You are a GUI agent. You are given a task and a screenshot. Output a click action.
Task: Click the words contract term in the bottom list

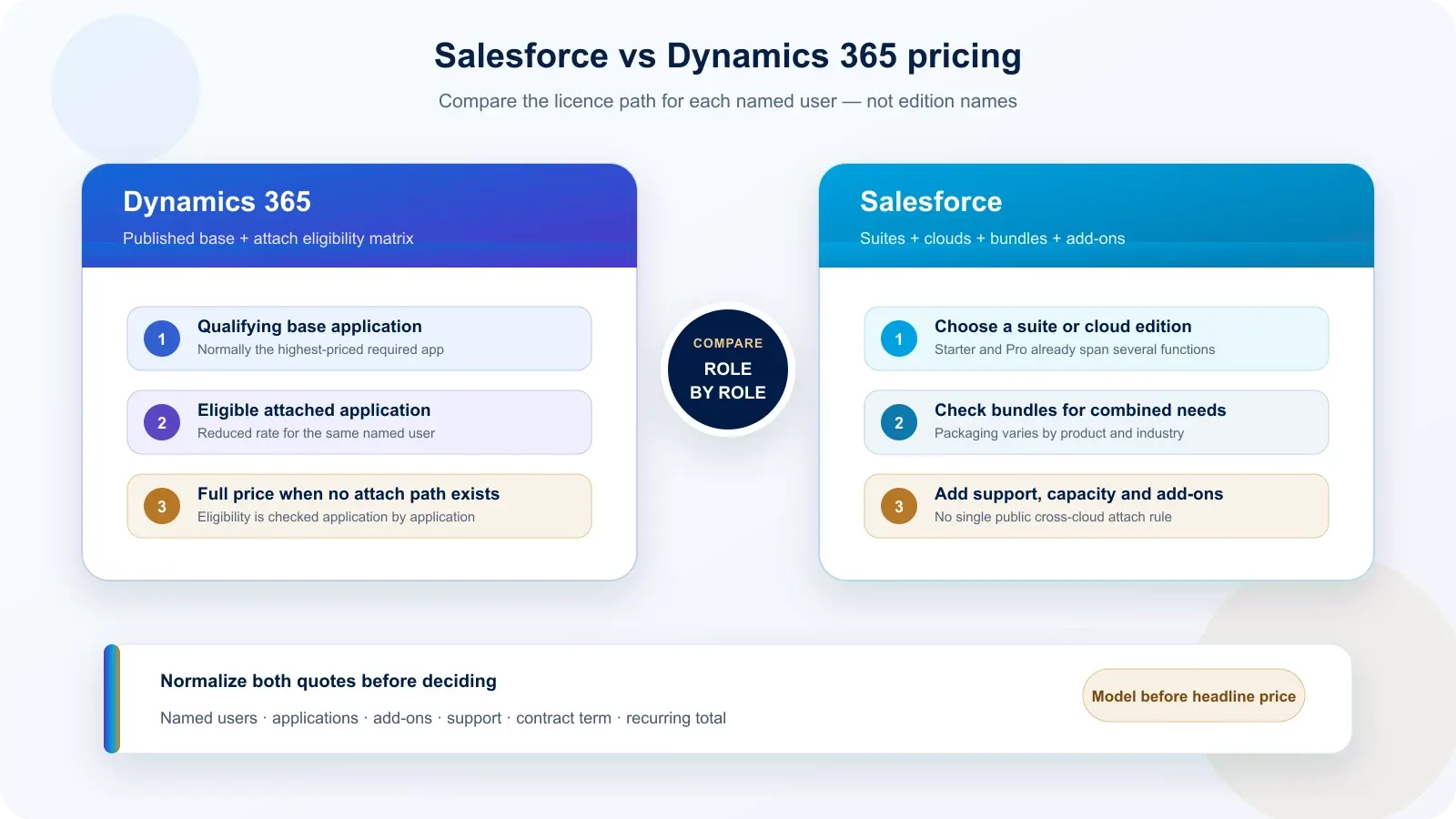(x=563, y=718)
